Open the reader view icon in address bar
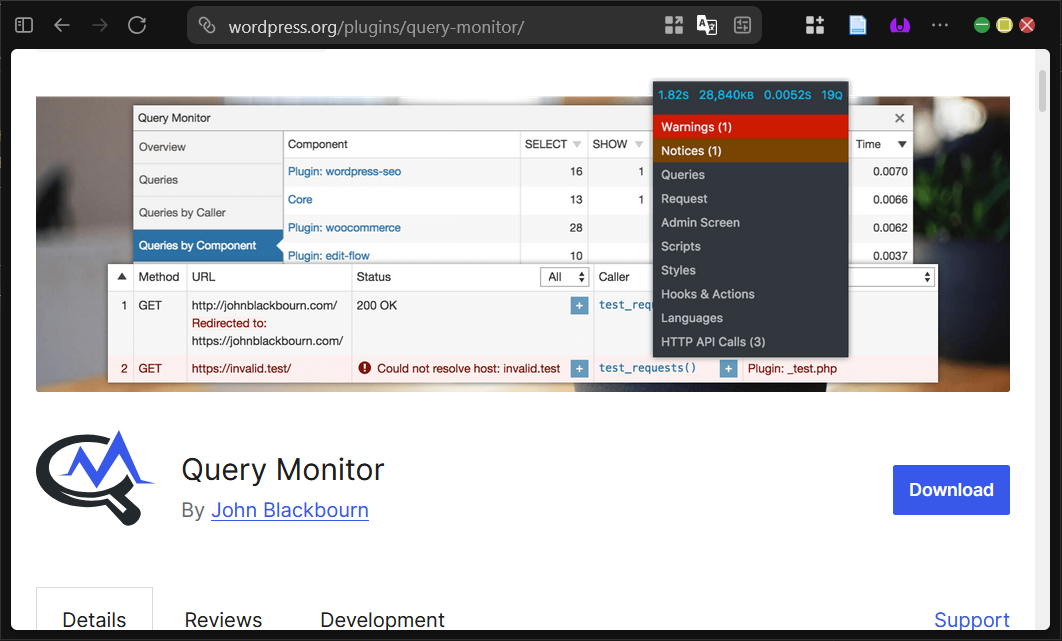Screen dimensions: 1062x641 click(742, 26)
